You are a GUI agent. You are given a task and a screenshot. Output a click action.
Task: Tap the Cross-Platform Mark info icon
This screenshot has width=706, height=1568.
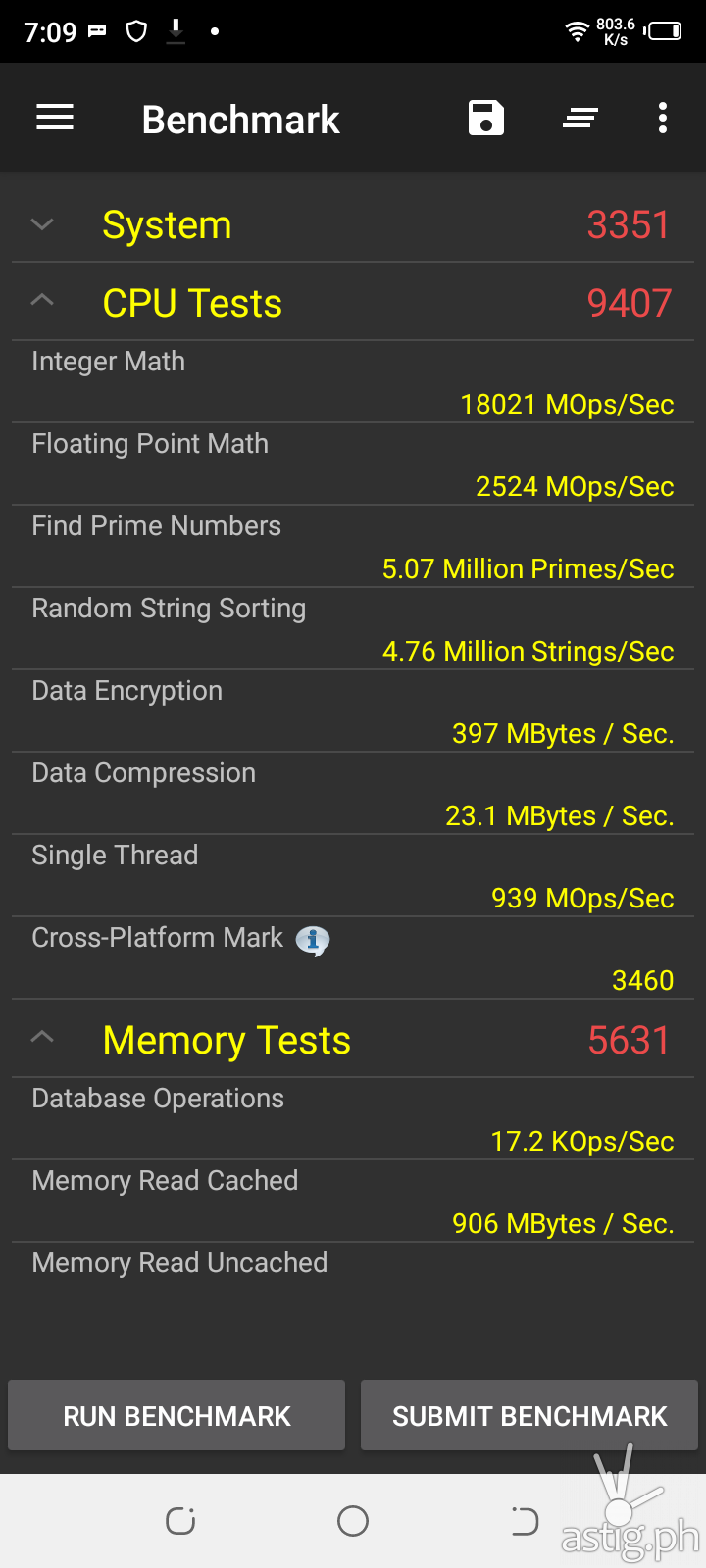313,941
